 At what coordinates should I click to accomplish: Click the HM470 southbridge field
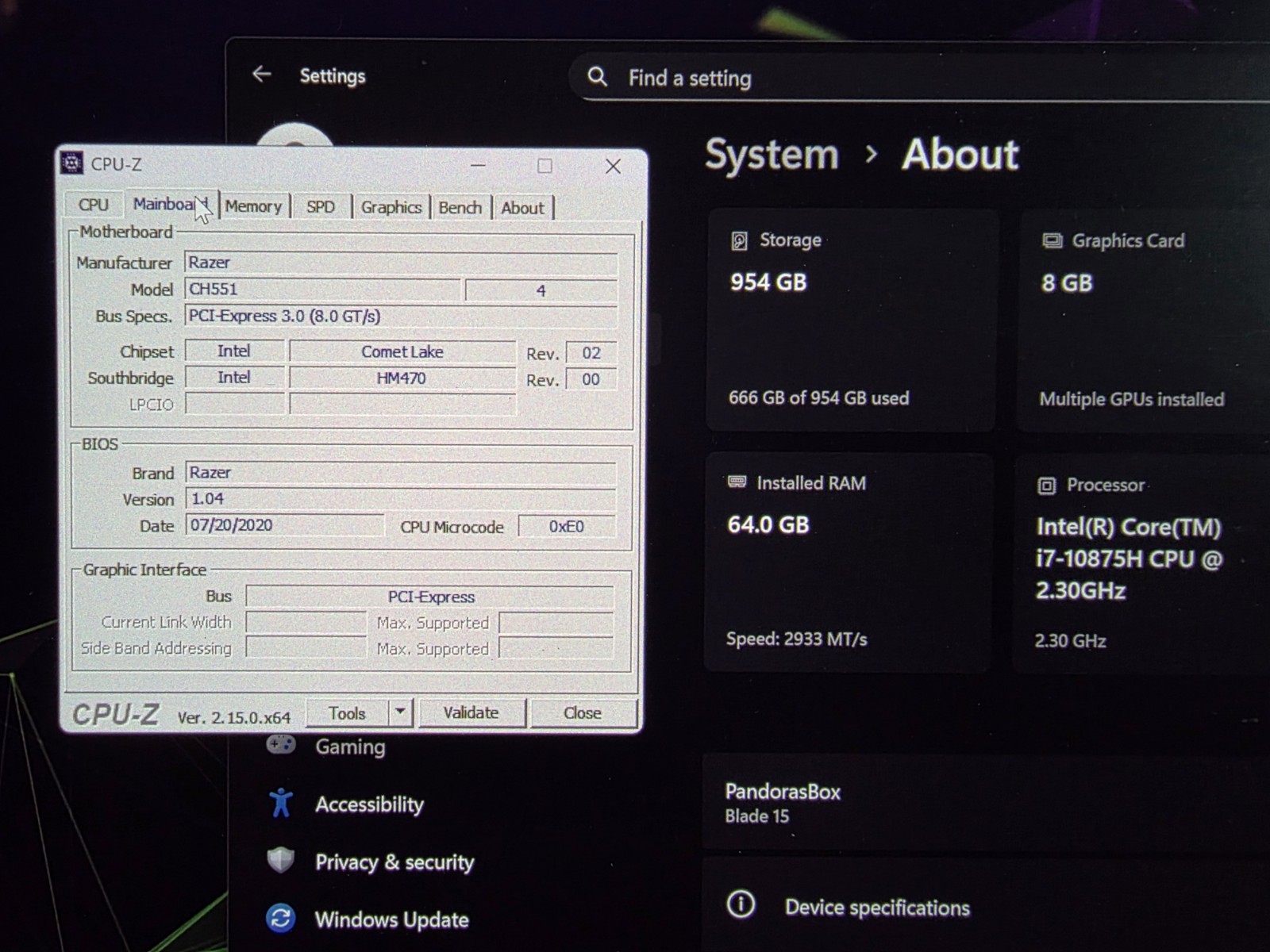click(x=402, y=378)
